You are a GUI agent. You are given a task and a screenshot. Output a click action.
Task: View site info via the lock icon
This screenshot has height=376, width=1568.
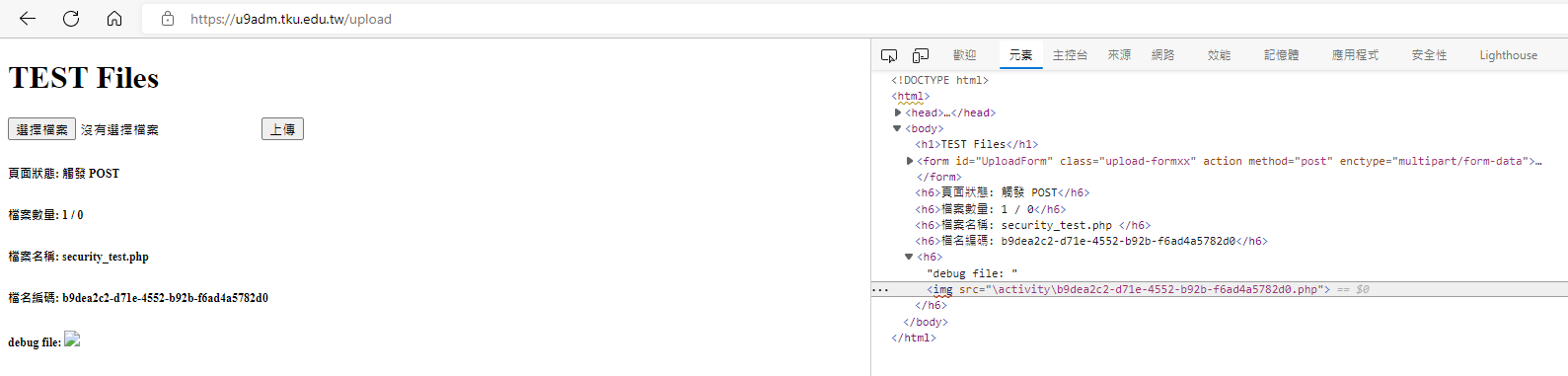[x=168, y=19]
